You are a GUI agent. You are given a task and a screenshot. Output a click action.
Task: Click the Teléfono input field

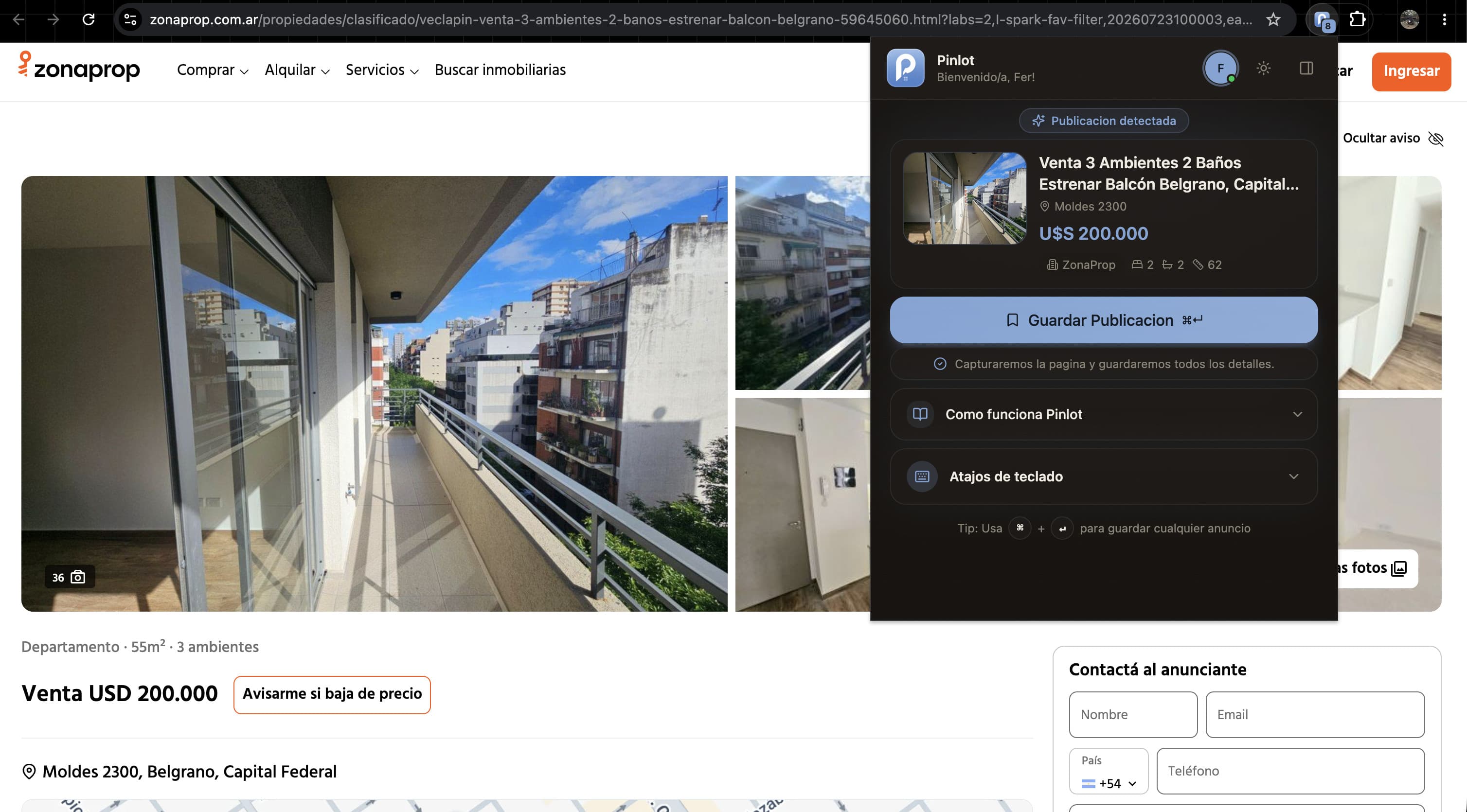click(1290, 771)
